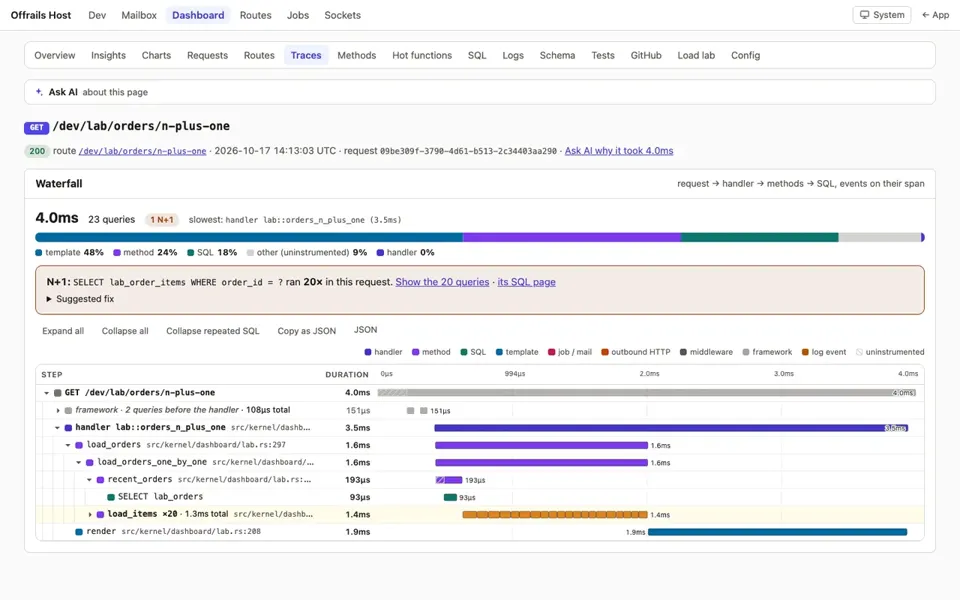This screenshot has height=600, width=960.
Task: Expand the load_items ×20 row
Action: tap(89, 514)
